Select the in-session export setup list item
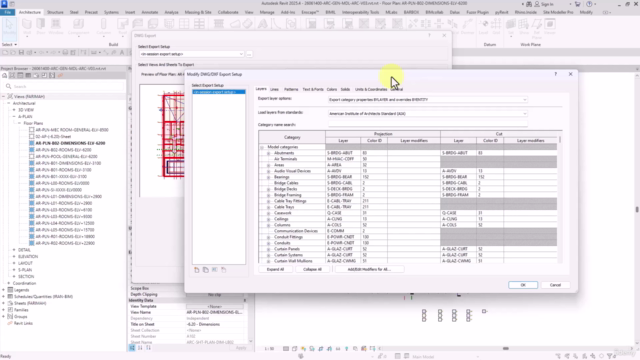Screen dimensions: 640x360 [219, 92]
